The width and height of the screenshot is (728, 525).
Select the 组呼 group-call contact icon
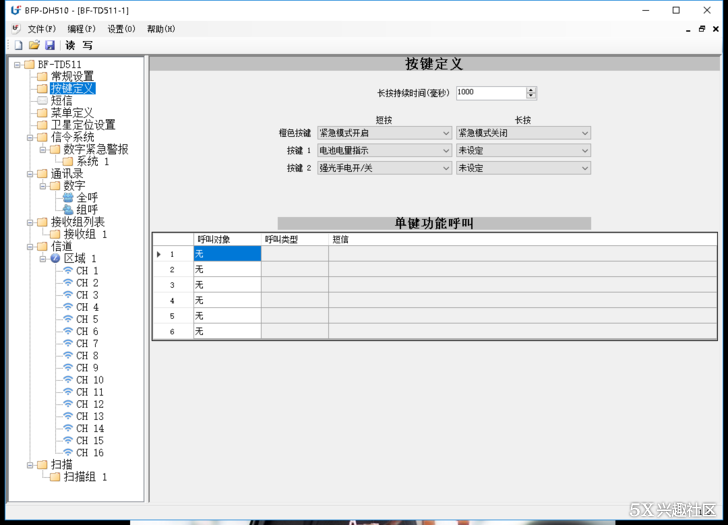click(68, 210)
